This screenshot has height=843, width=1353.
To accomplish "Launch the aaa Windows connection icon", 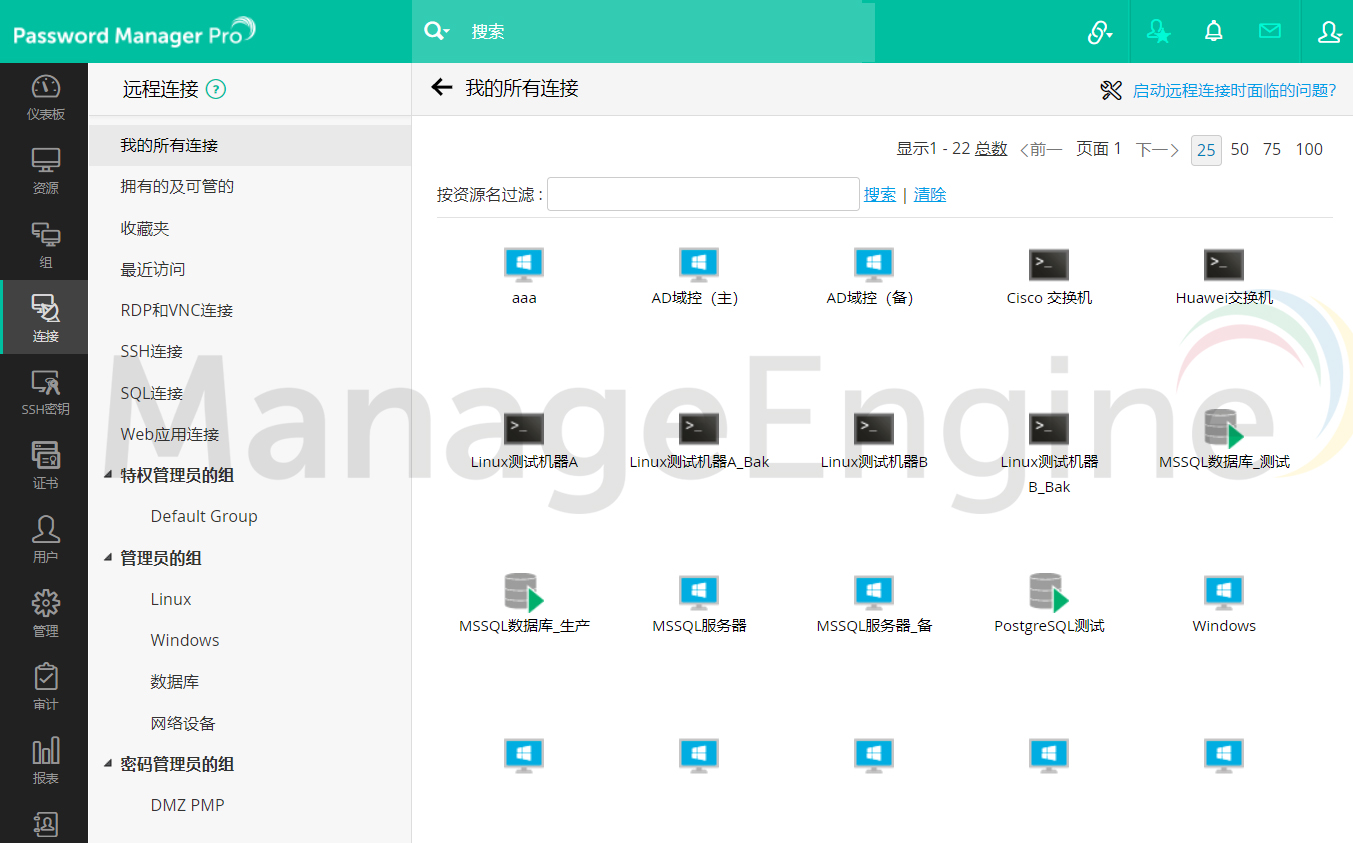I will [x=524, y=265].
